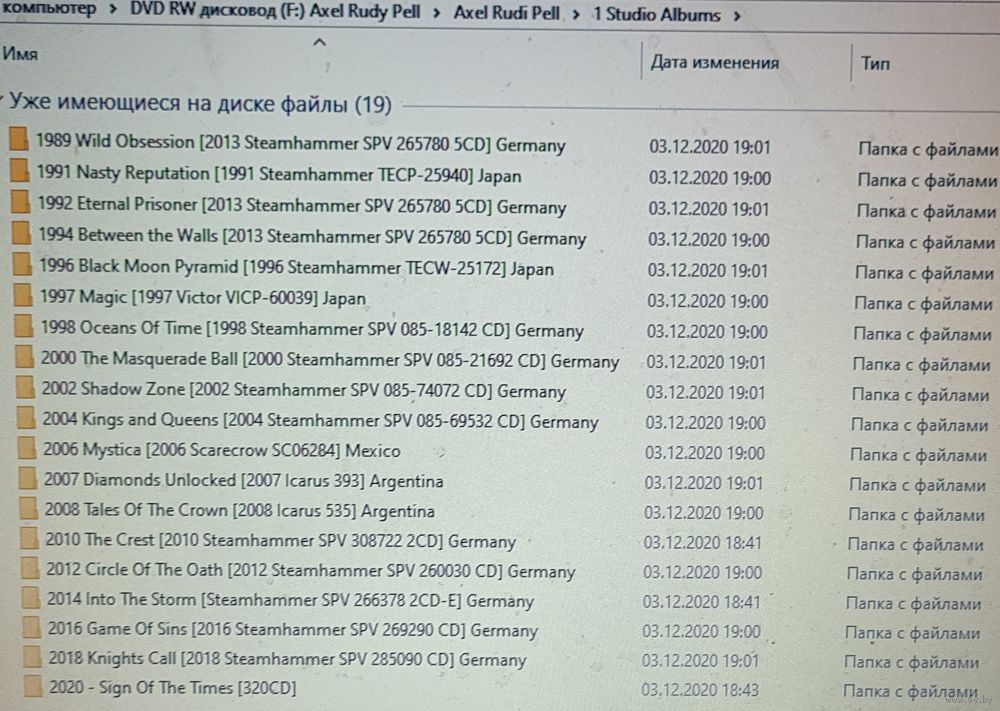
Task: Click folder icon for 1997 Magic
Action: point(22,295)
